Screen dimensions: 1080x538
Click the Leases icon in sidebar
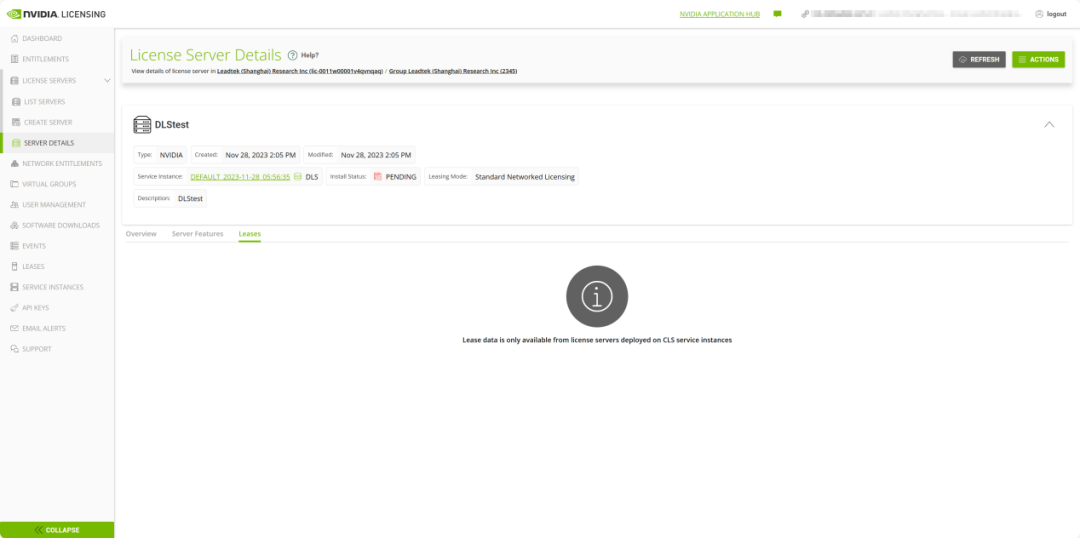14,267
